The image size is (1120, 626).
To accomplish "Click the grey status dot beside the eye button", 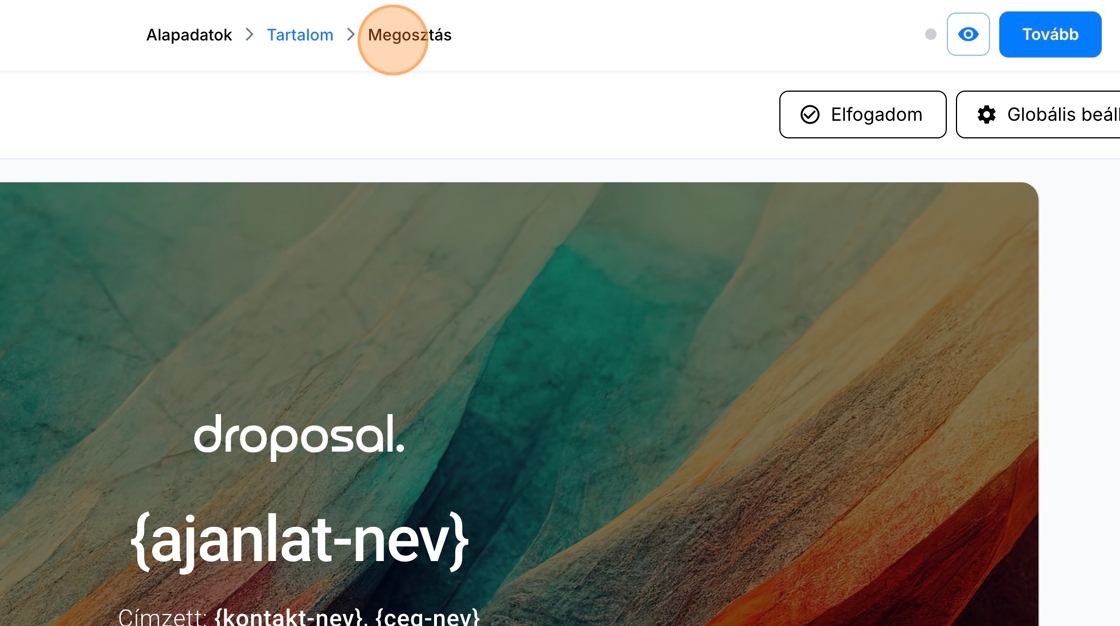I will (x=930, y=34).
